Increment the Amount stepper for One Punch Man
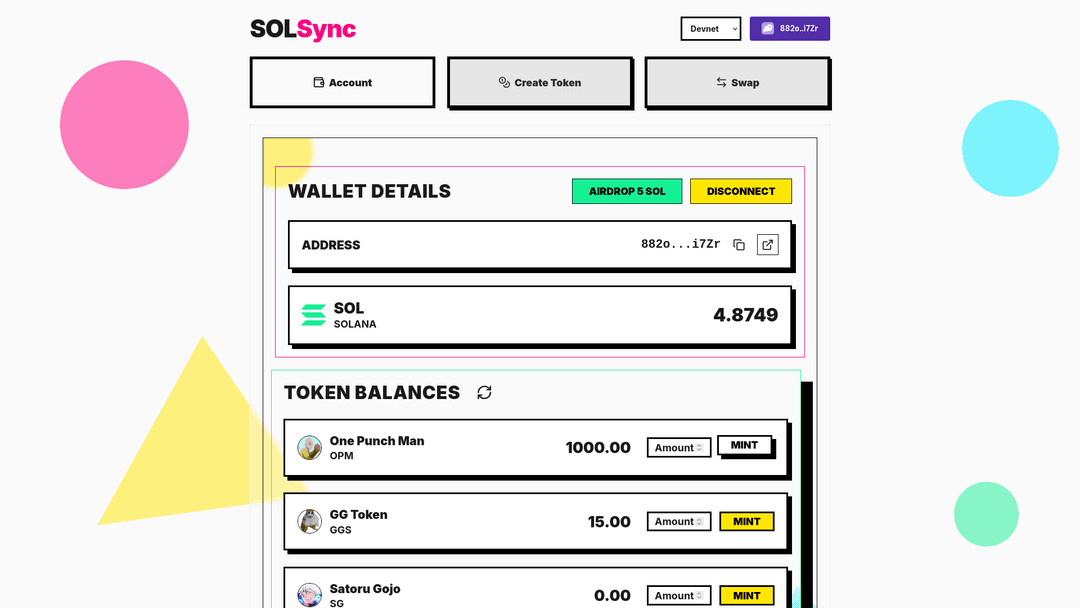Image resolution: width=1080 pixels, height=608 pixels. 704,444
